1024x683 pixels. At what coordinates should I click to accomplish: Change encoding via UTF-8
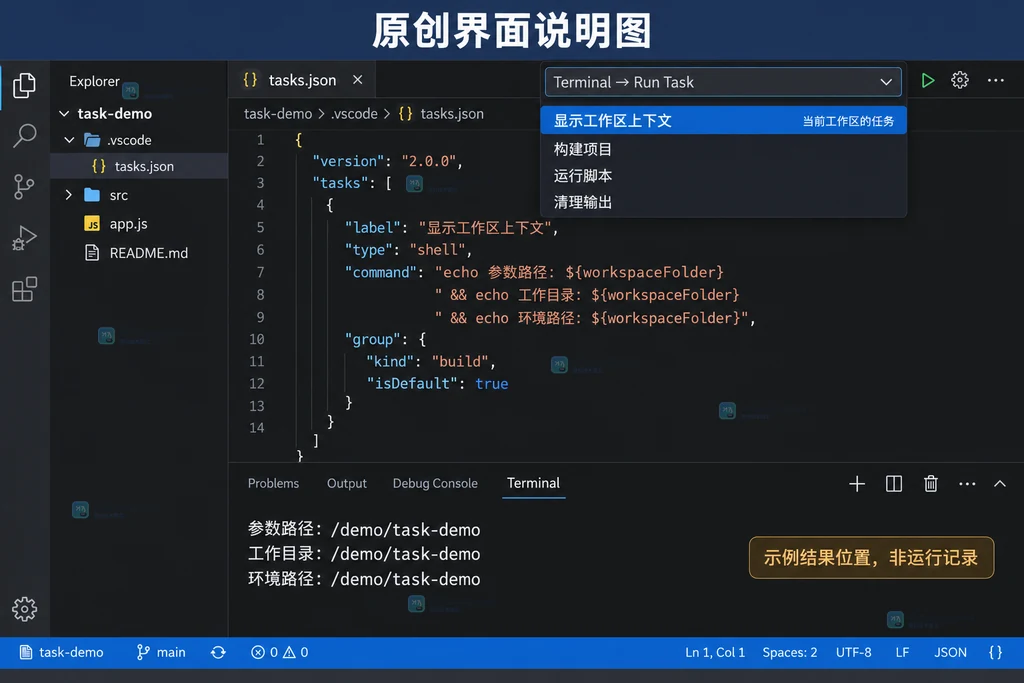pyautogui.click(x=854, y=652)
